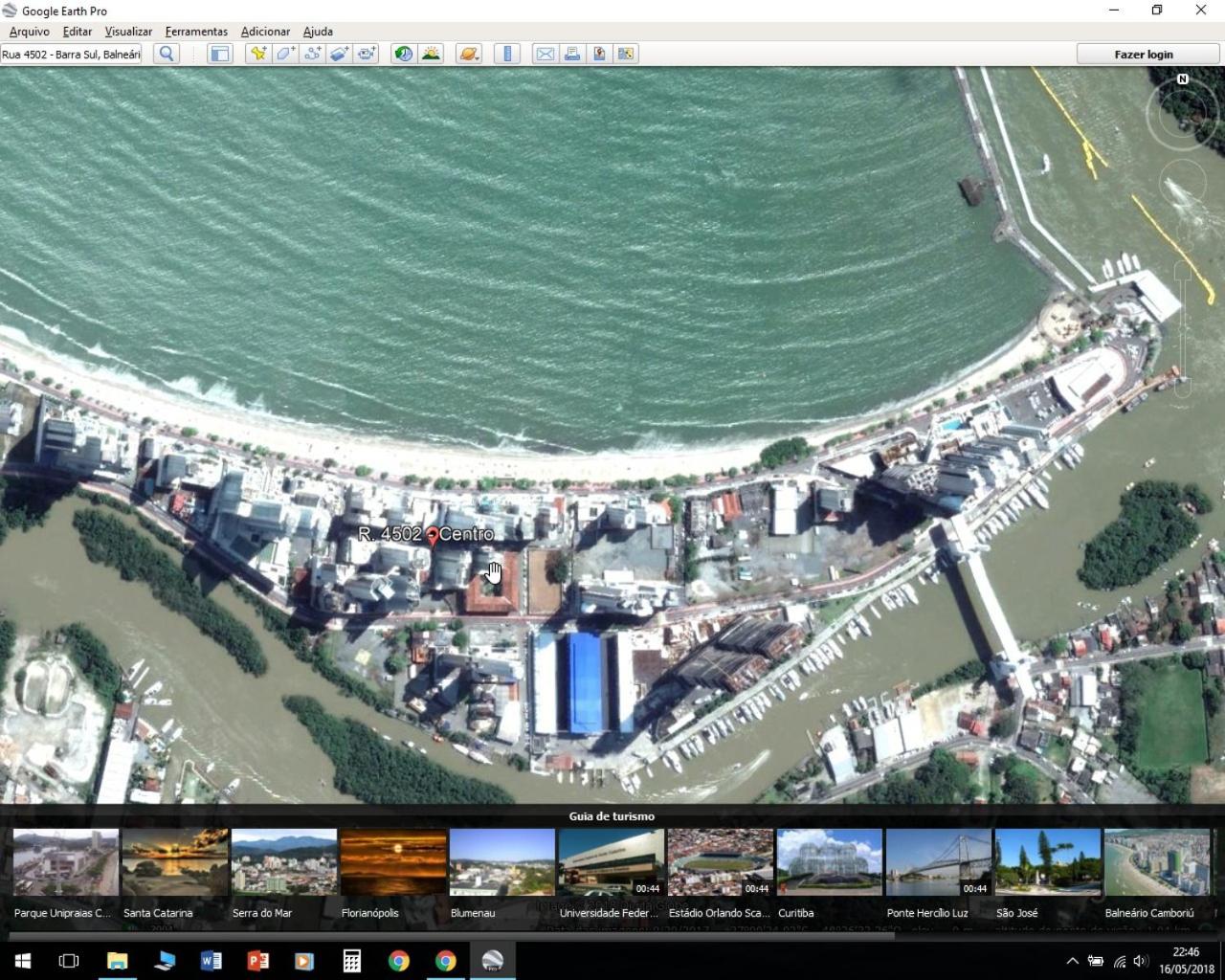Choose the add image overlay tool
This screenshot has width=1225, height=980.
pos(339,54)
